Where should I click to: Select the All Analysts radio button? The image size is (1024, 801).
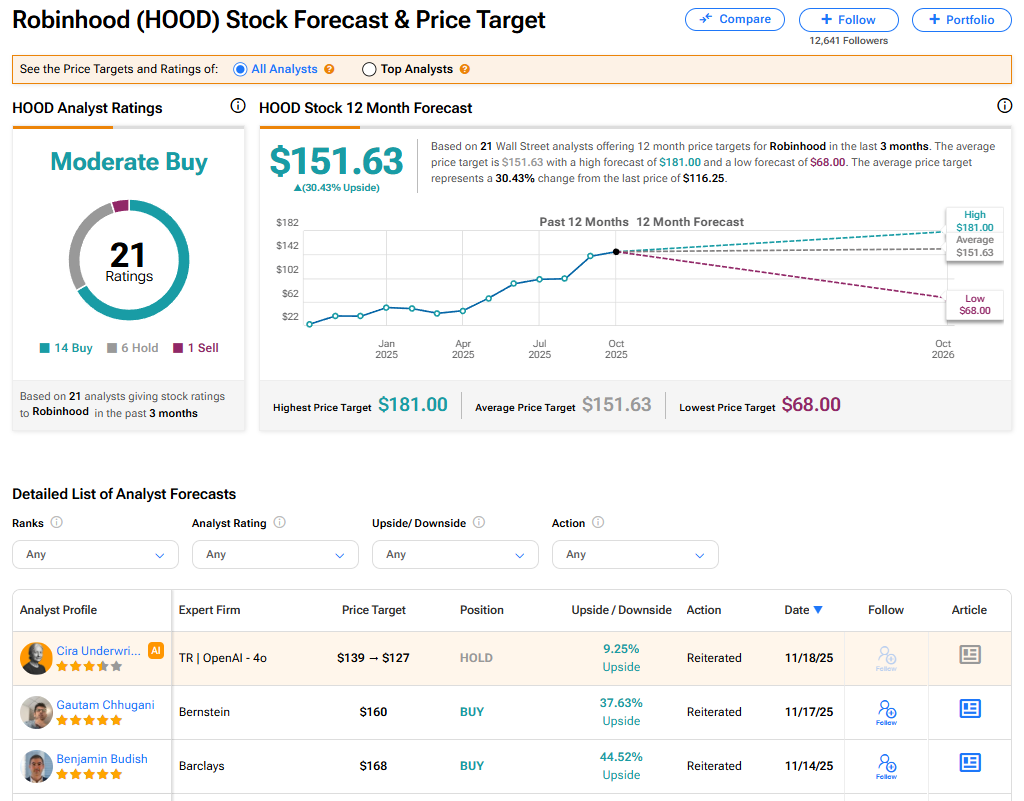[240, 70]
